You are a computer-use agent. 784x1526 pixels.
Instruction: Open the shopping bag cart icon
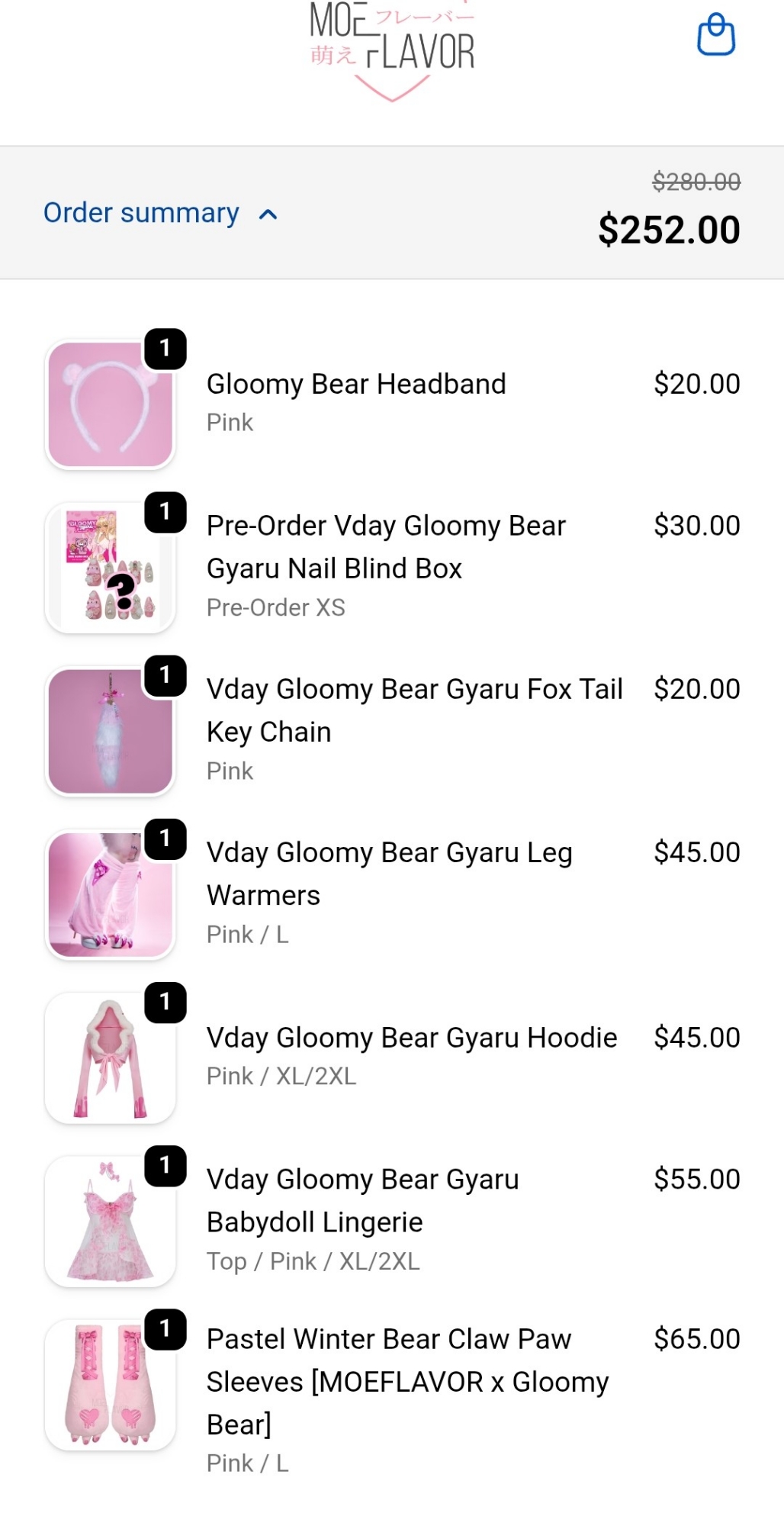716,35
